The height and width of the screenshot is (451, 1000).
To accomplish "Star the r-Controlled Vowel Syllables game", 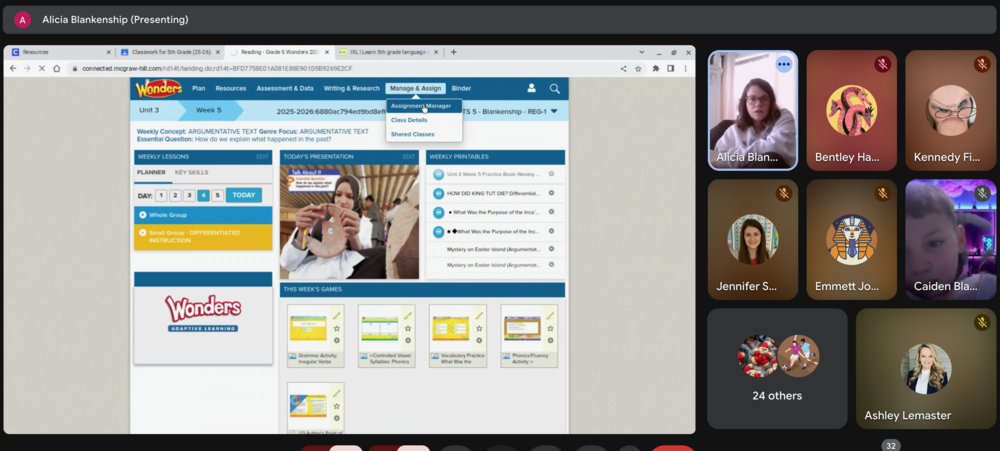I will coord(408,328).
